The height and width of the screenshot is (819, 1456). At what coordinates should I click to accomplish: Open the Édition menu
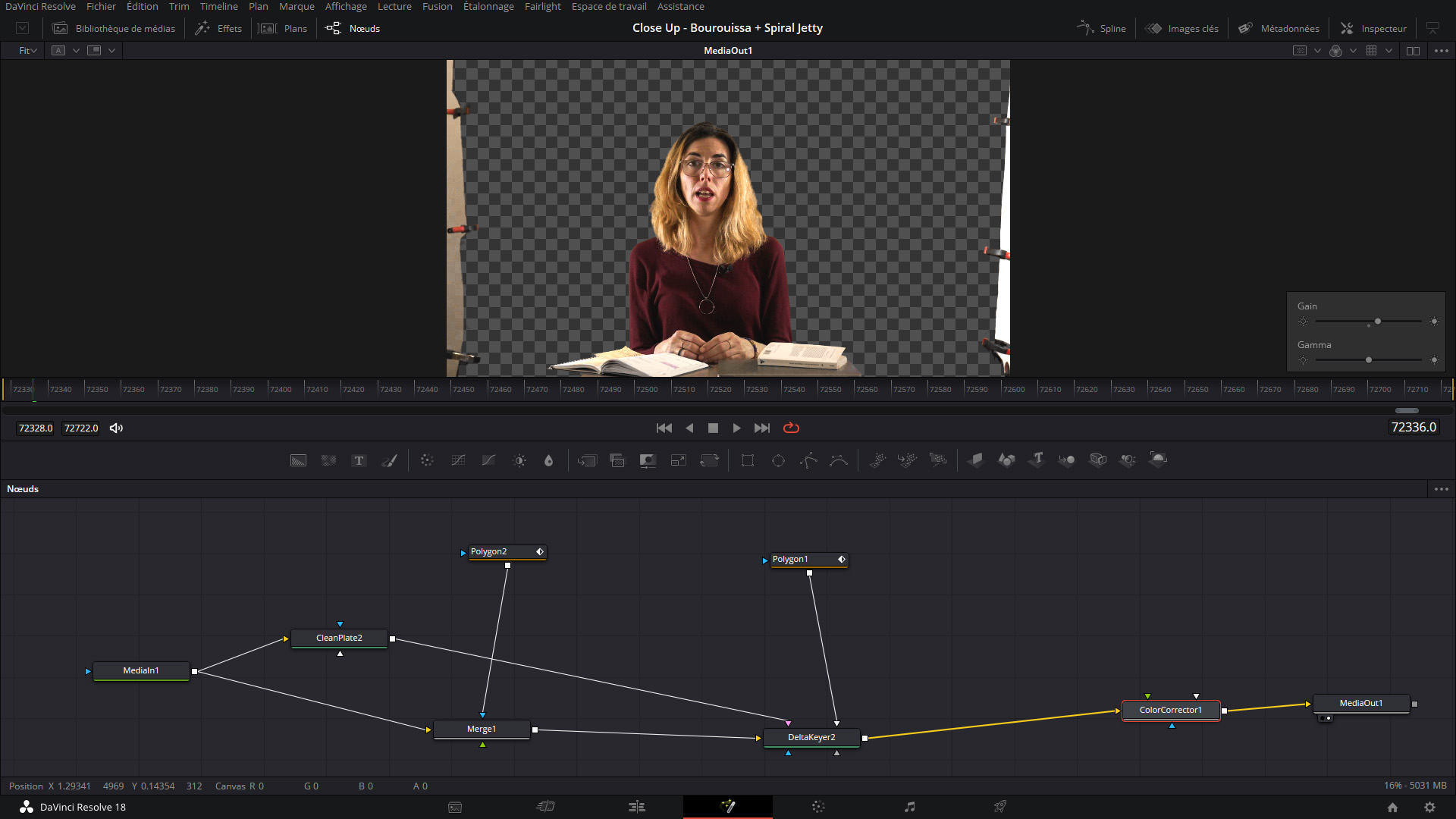click(x=143, y=6)
